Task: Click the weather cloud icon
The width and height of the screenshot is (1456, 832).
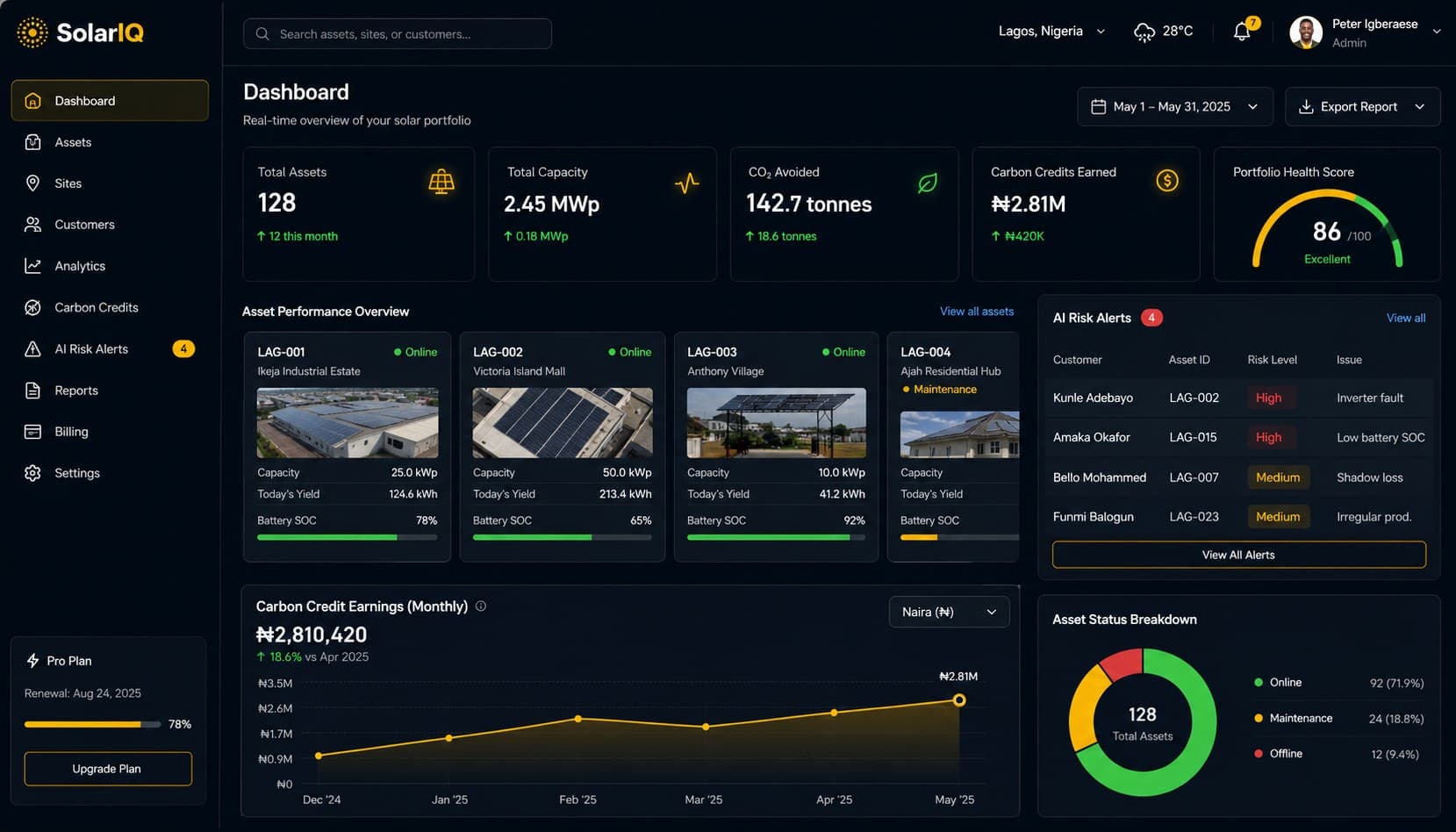Action: click(1144, 32)
